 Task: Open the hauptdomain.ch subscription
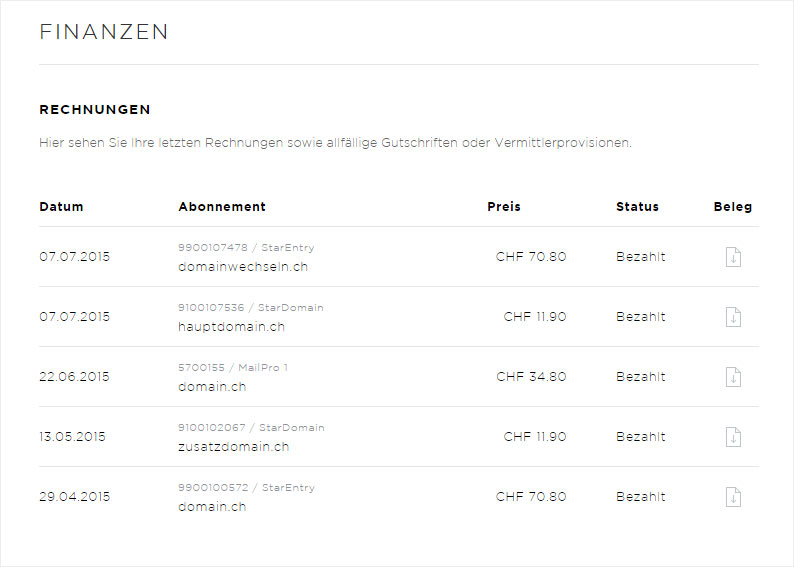tap(231, 327)
